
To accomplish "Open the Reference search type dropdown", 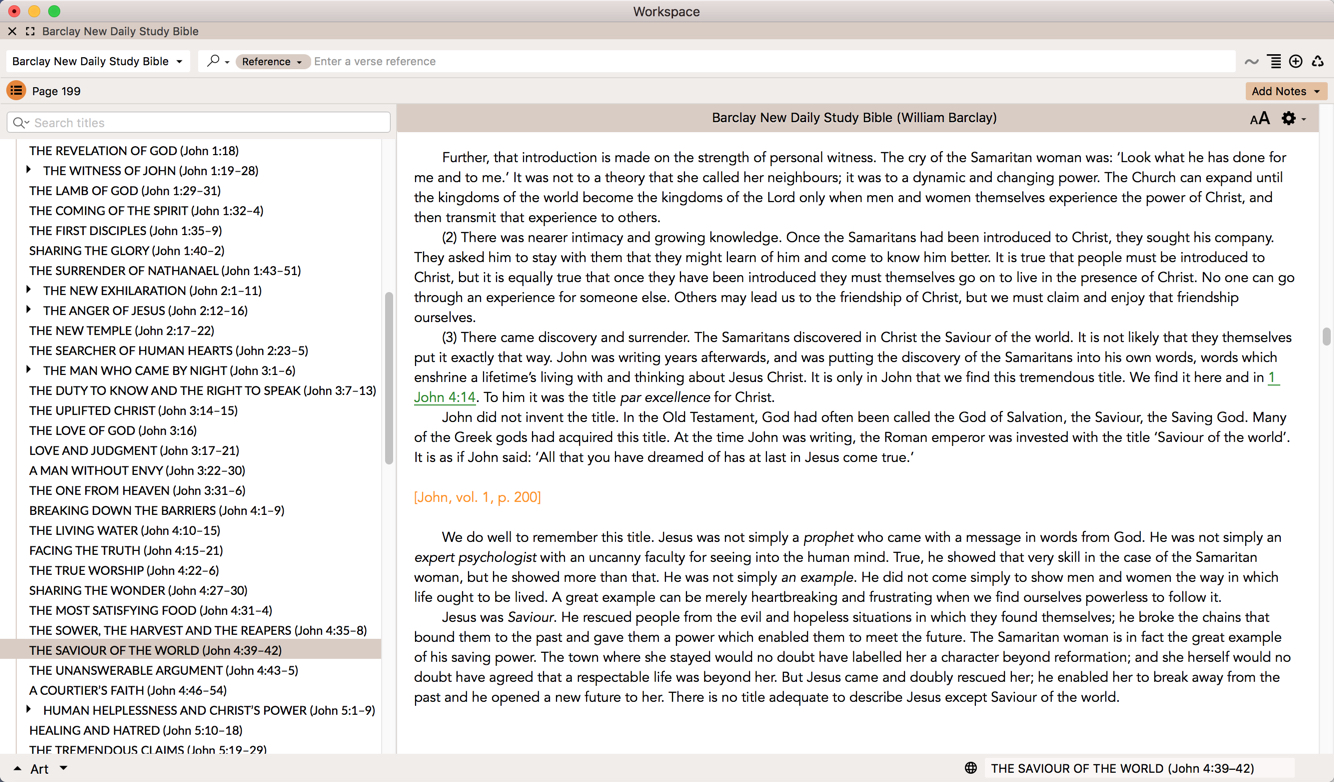I will (x=272, y=62).
